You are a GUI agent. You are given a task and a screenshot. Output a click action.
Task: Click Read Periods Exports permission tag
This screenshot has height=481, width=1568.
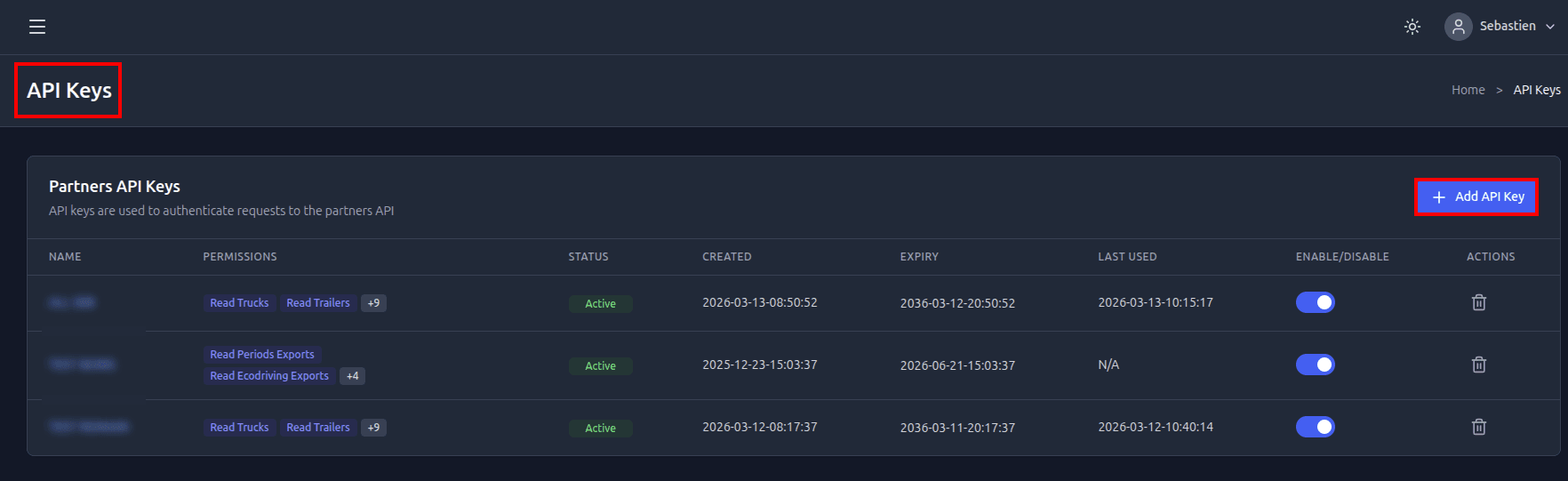point(262,354)
